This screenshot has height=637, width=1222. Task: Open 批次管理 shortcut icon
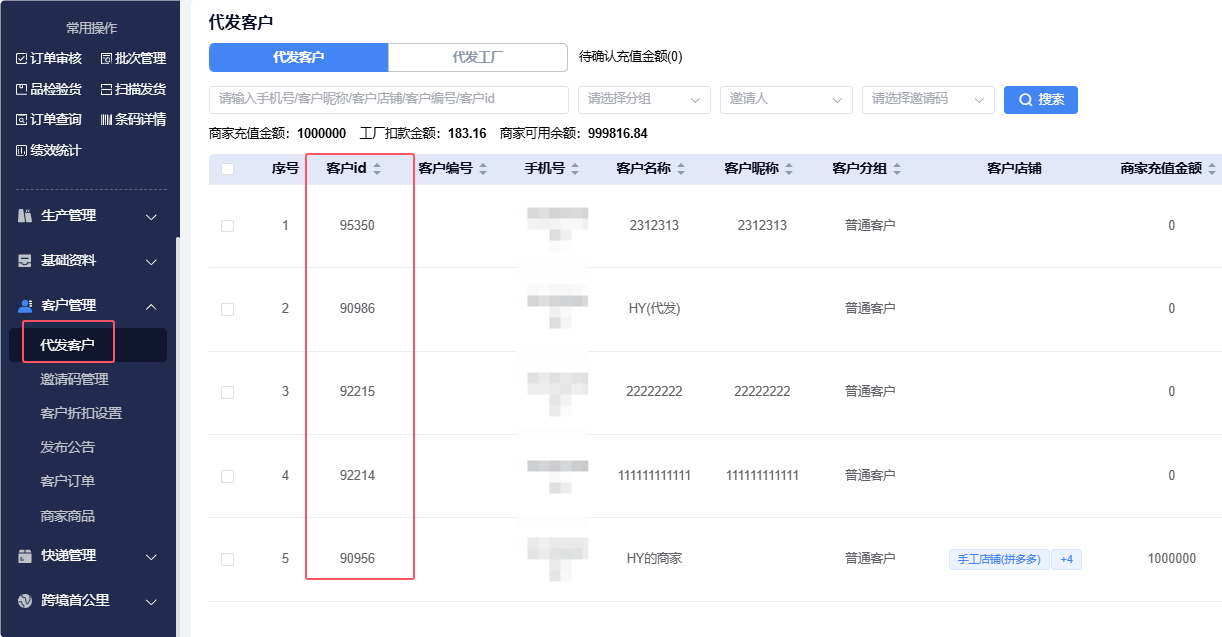pyautogui.click(x=106, y=59)
